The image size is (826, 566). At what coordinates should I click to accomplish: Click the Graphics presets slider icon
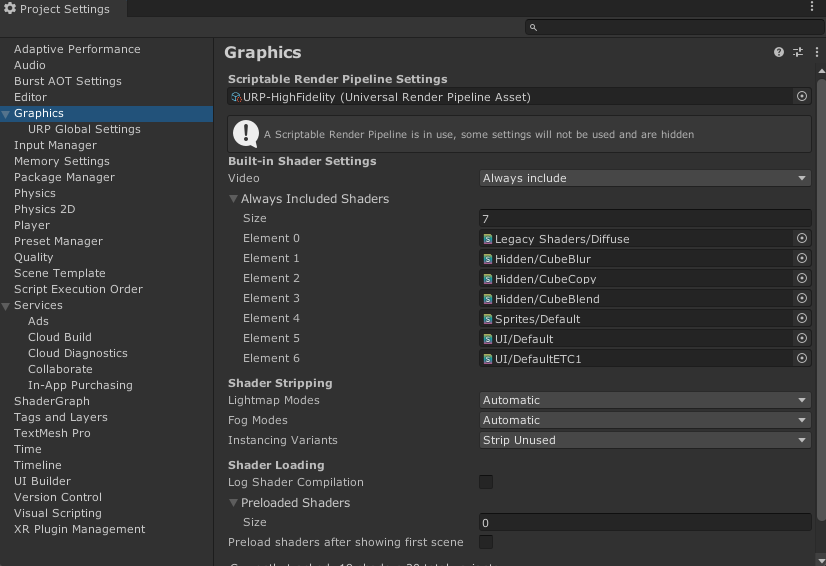click(x=797, y=52)
